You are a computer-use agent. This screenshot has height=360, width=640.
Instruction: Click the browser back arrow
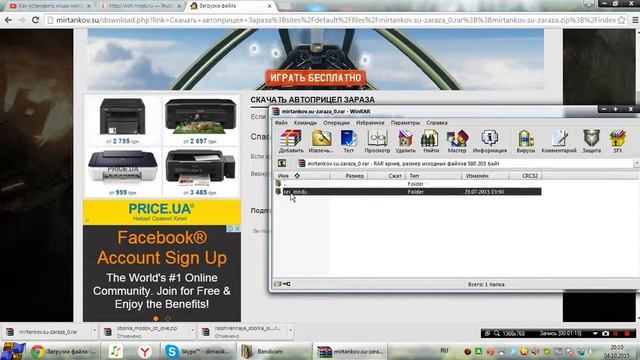point(8,20)
